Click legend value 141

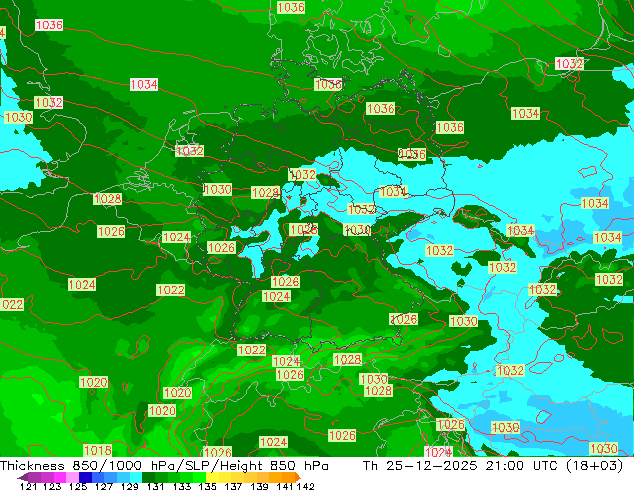pyautogui.click(x=285, y=486)
